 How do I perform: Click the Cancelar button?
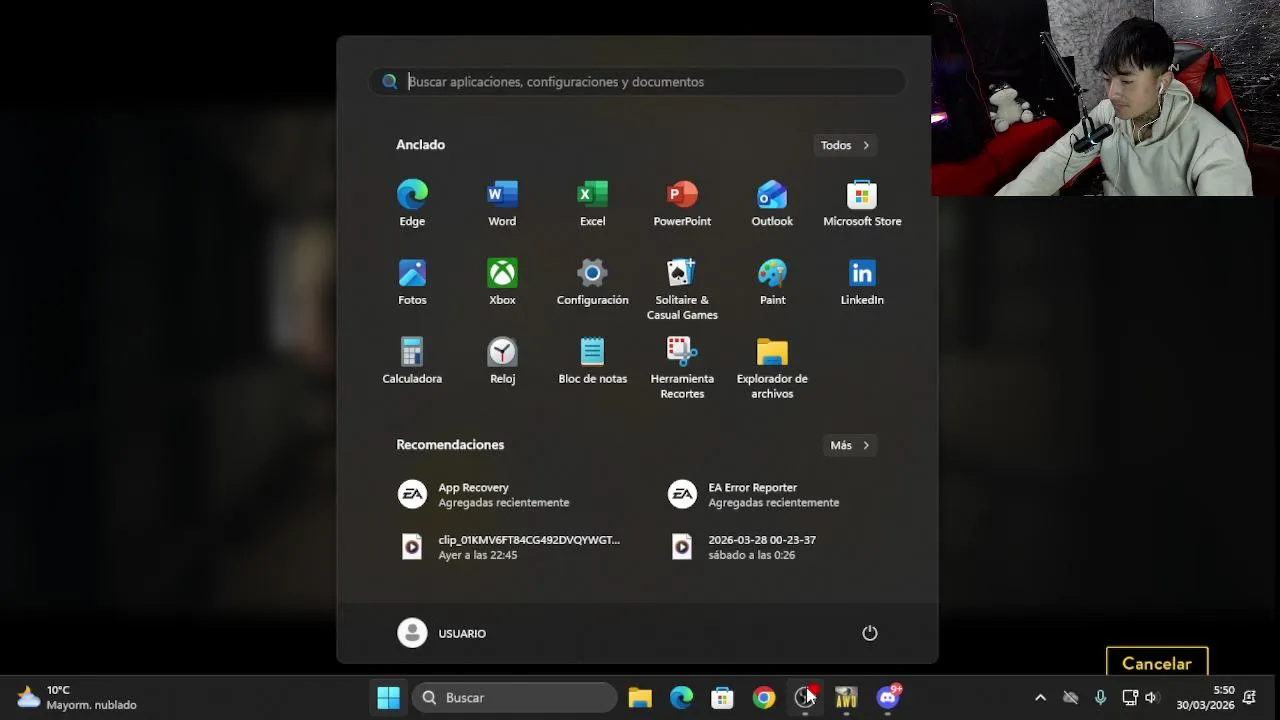point(1157,663)
